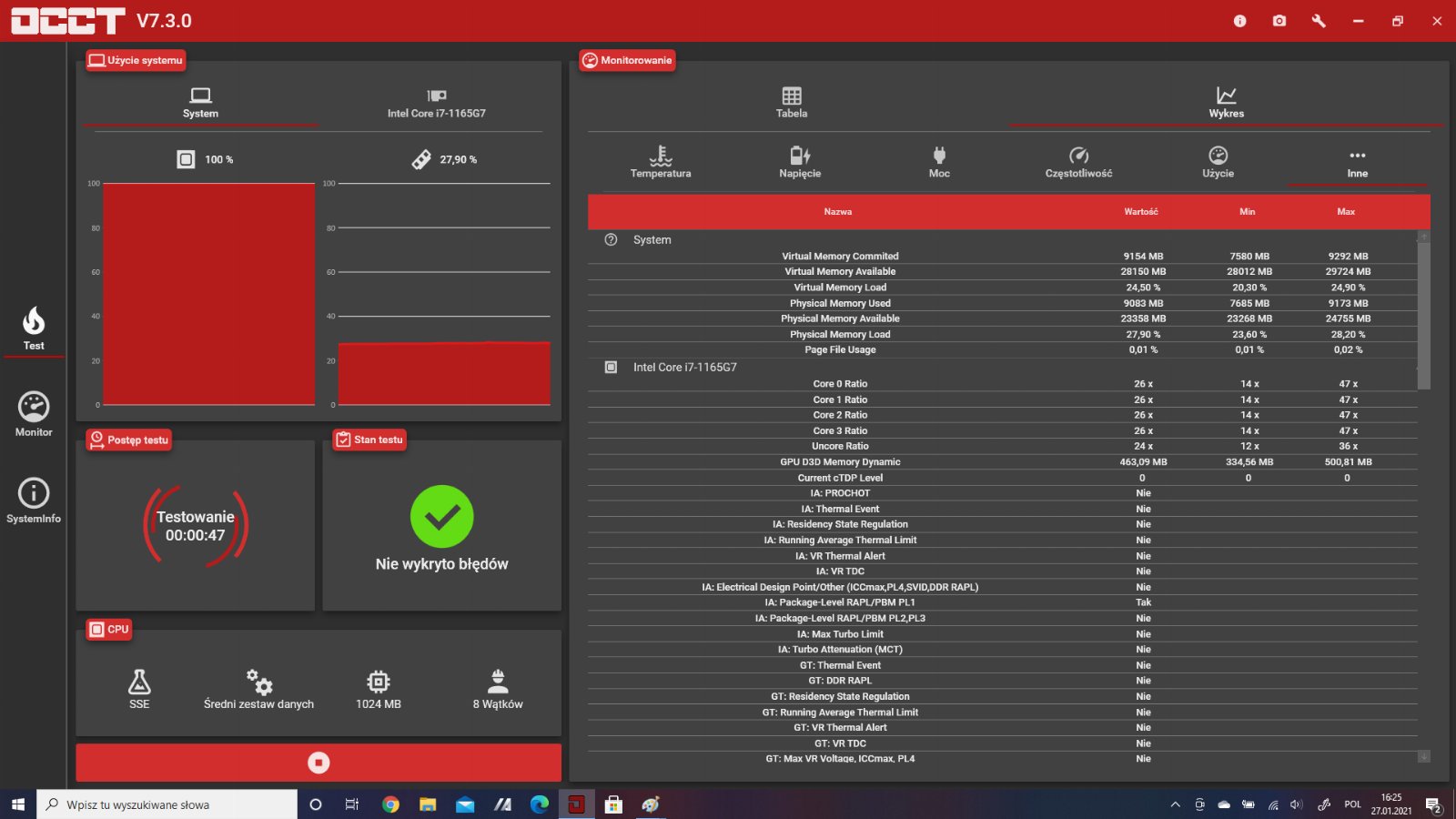Open the Monitor section in sidebar
This screenshot has height=819, width=1456.
(34, 414)
